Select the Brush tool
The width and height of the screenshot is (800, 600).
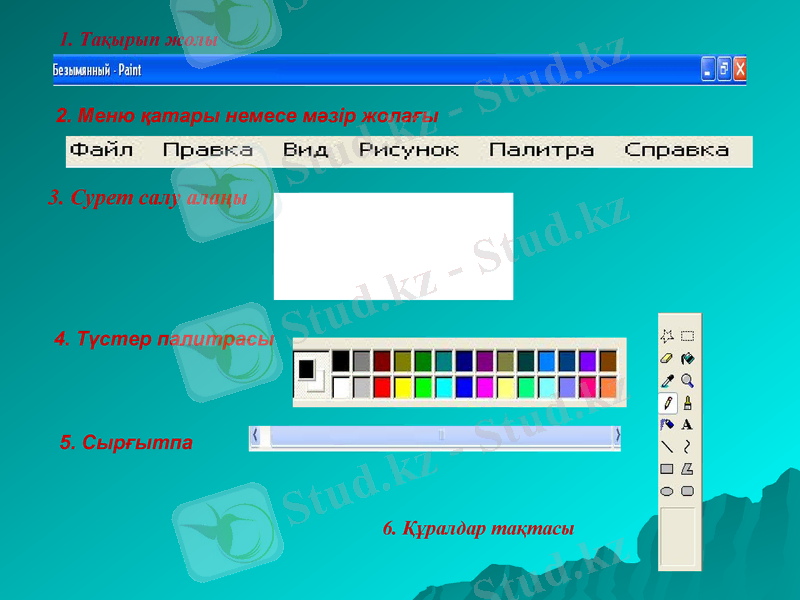pos(686,402)
